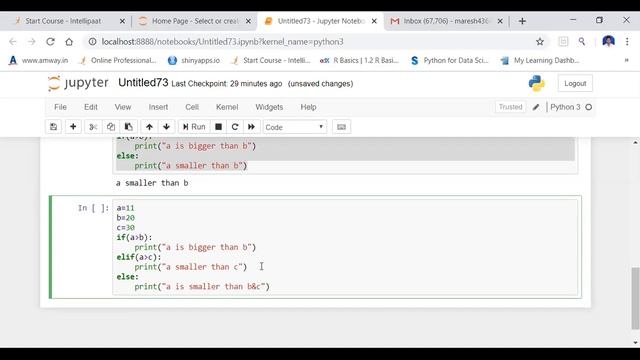
Task: Switch to Start Course - Intellipaat tab
Action: [x=63, y=21]
